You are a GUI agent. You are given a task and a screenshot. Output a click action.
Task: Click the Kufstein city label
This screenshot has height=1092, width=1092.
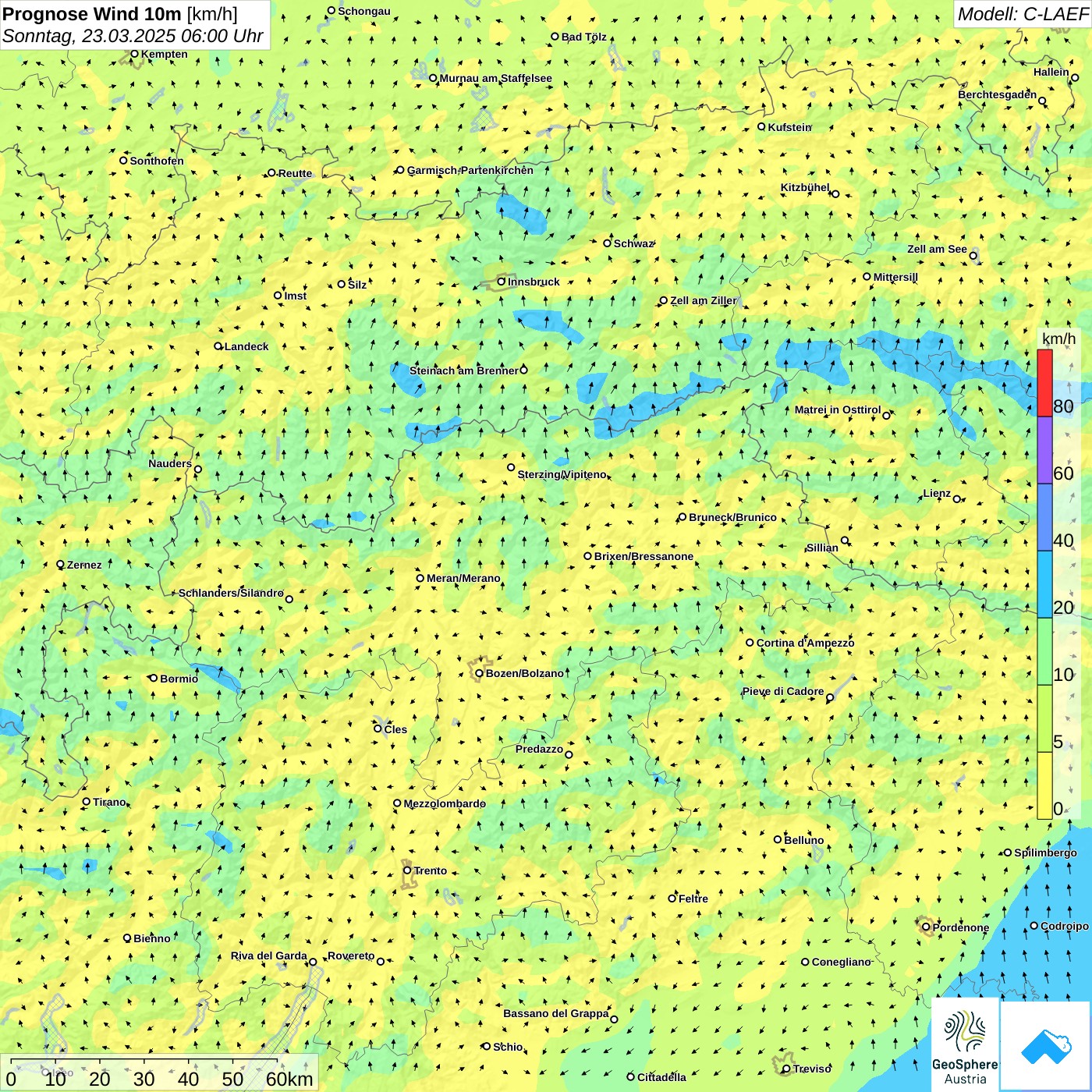[x=789, y=127]
